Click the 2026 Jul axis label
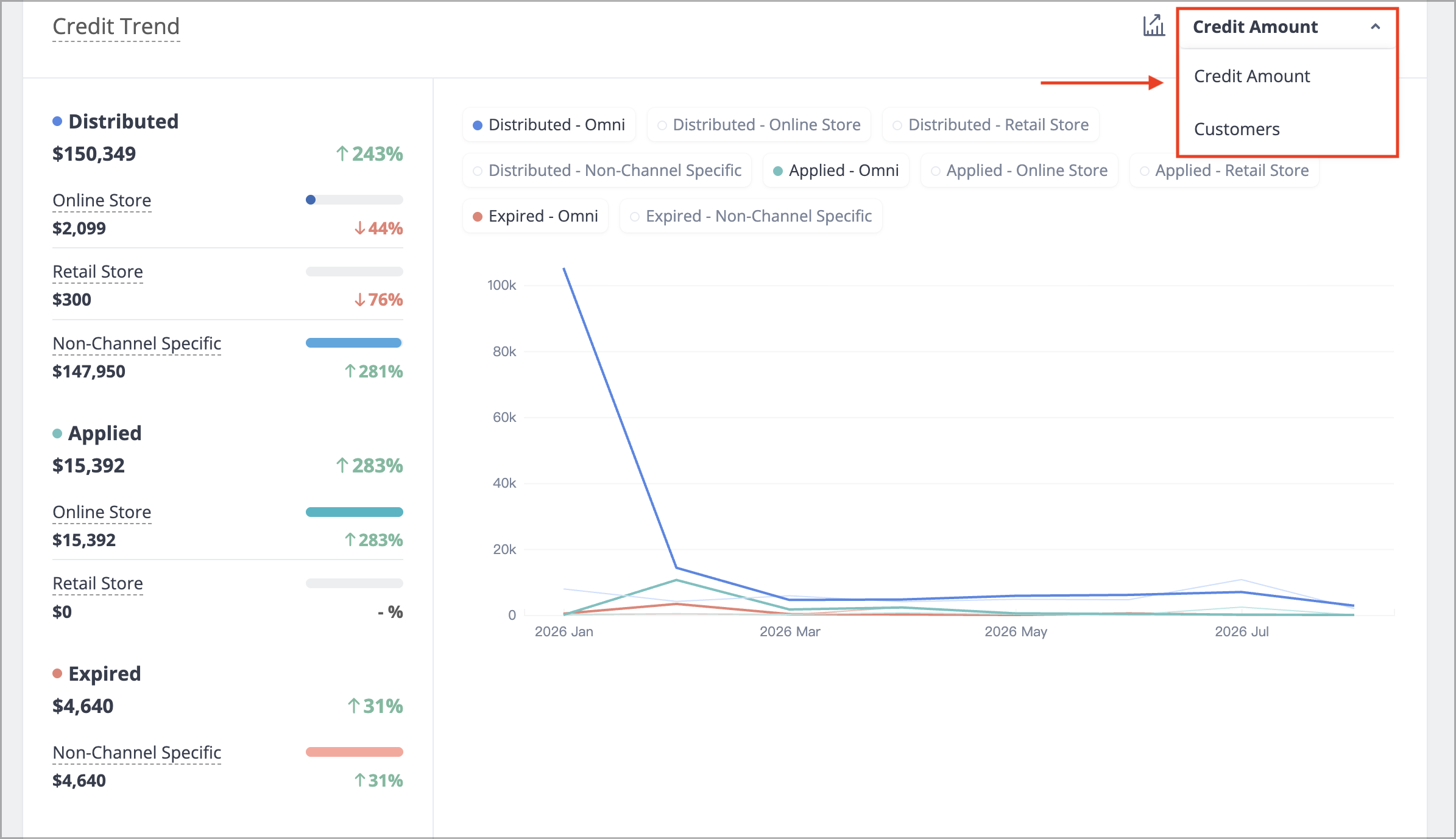 1242,631
